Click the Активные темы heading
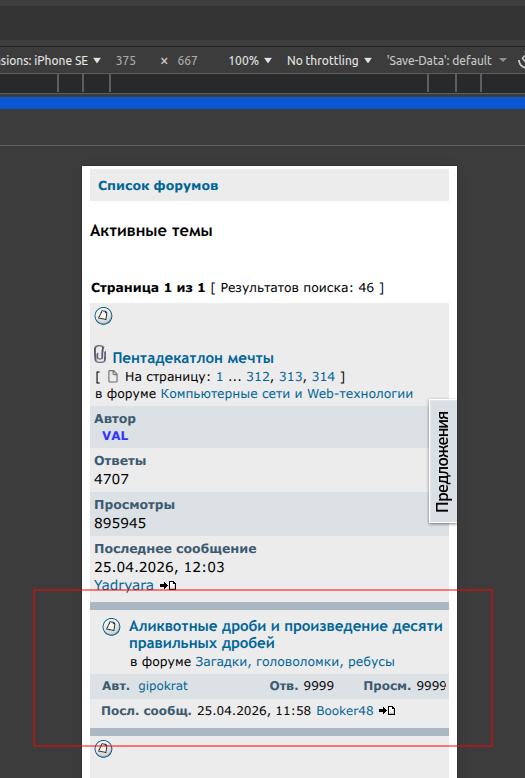This screenshot has height=778, width=525. (151, 231)
